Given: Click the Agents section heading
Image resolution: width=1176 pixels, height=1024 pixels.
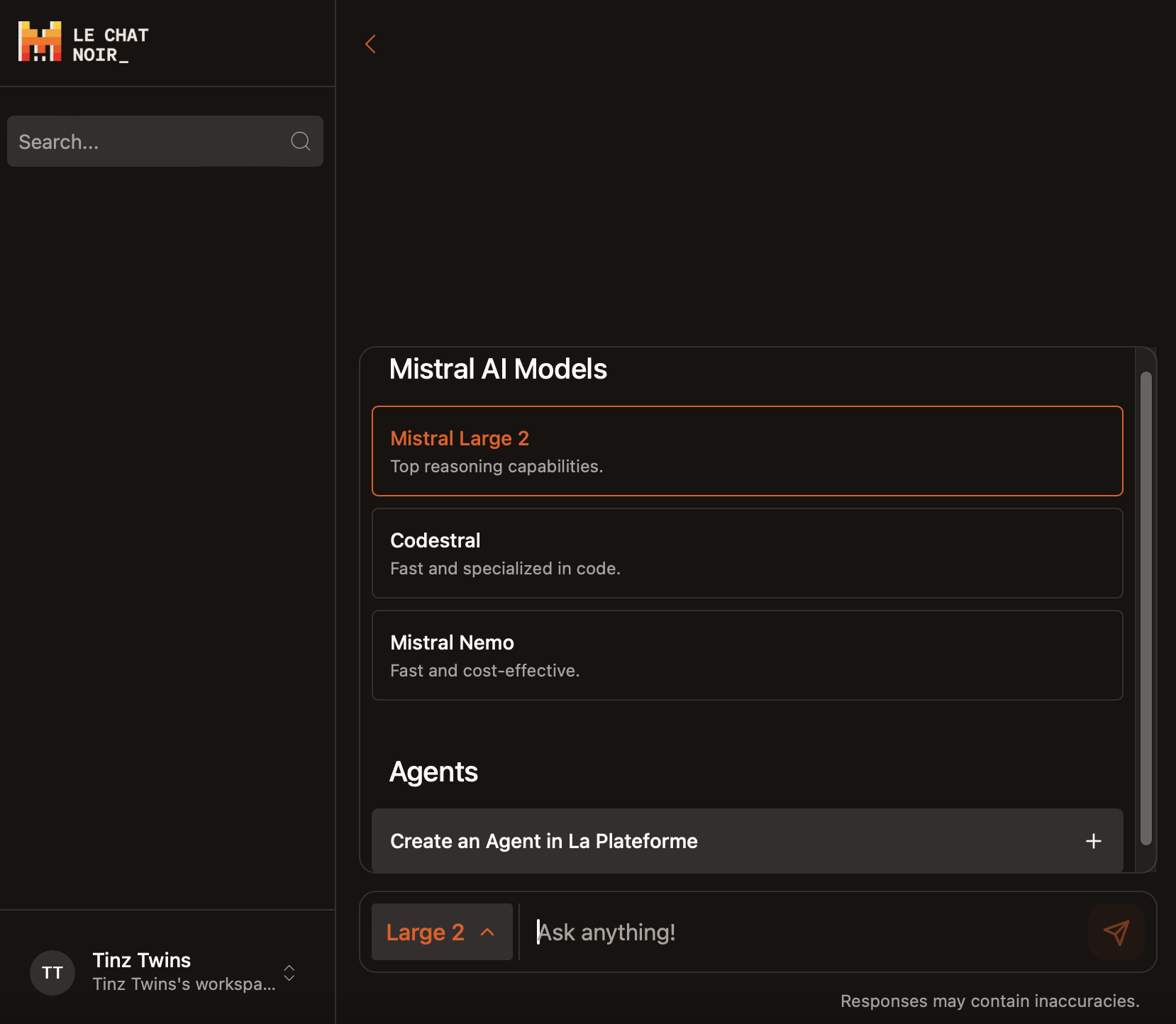Looking at the screenshot, I should (433, 772).
